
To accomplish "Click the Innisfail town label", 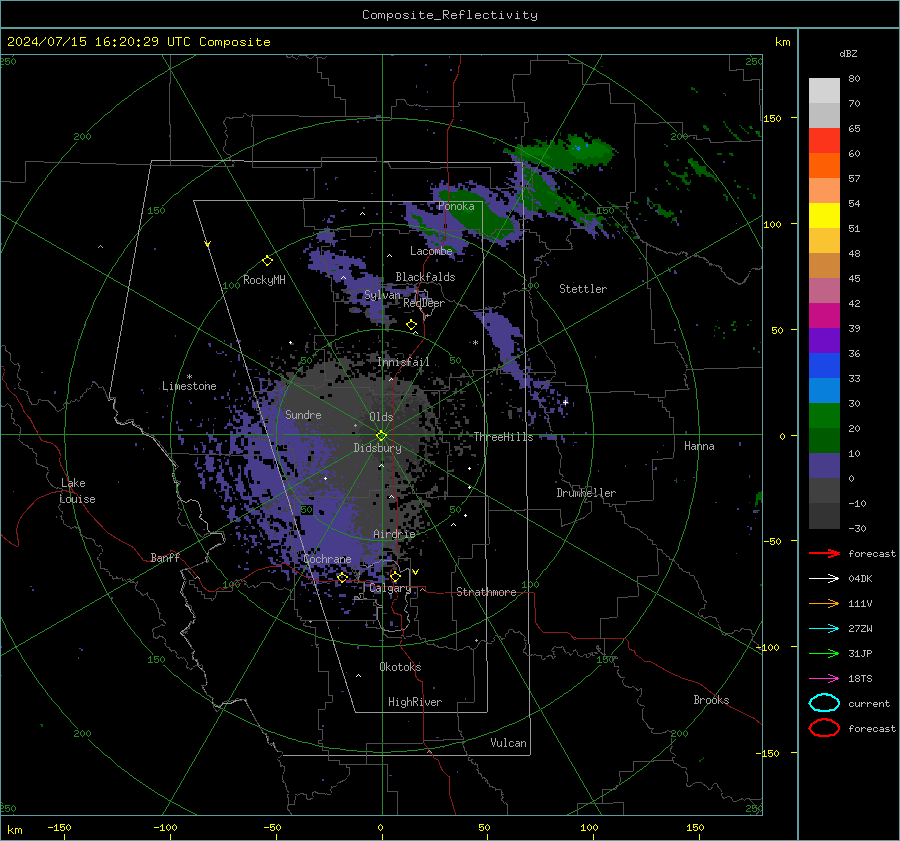I will (x=403, y=362).
